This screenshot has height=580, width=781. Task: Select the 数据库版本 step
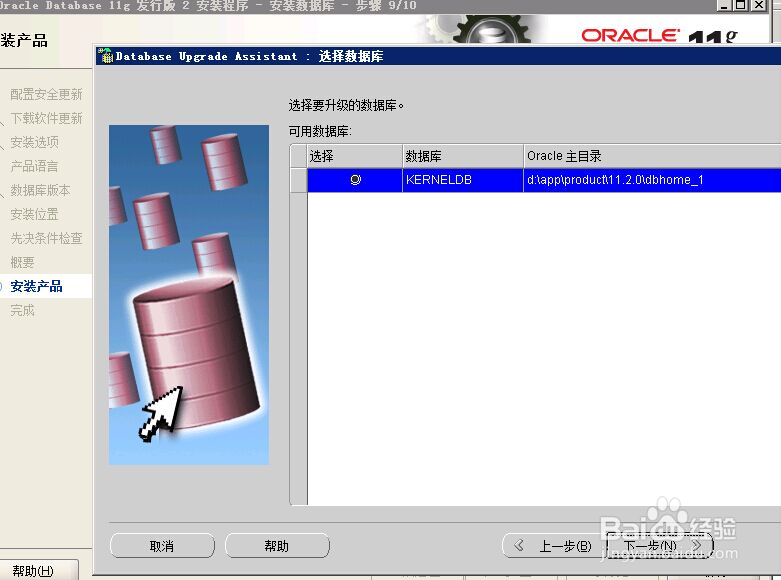40,190
